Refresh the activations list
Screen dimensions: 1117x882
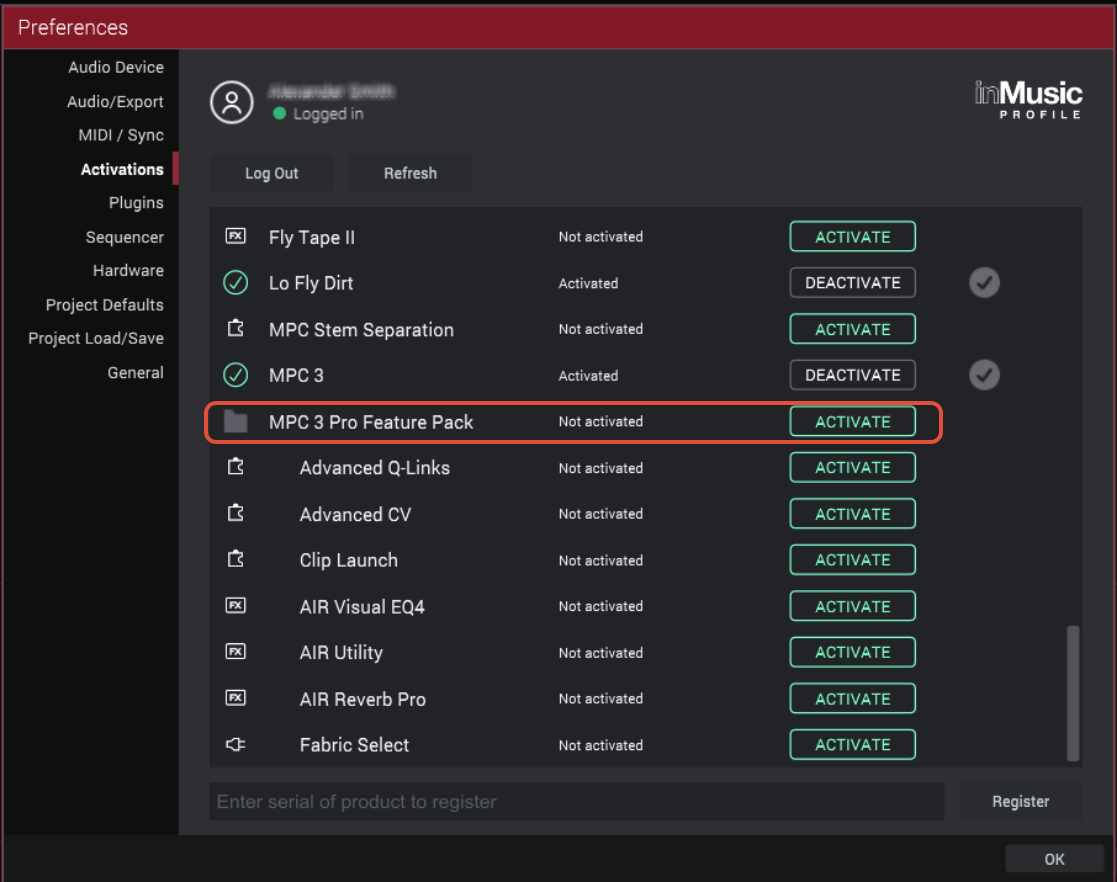pos(410,173)
